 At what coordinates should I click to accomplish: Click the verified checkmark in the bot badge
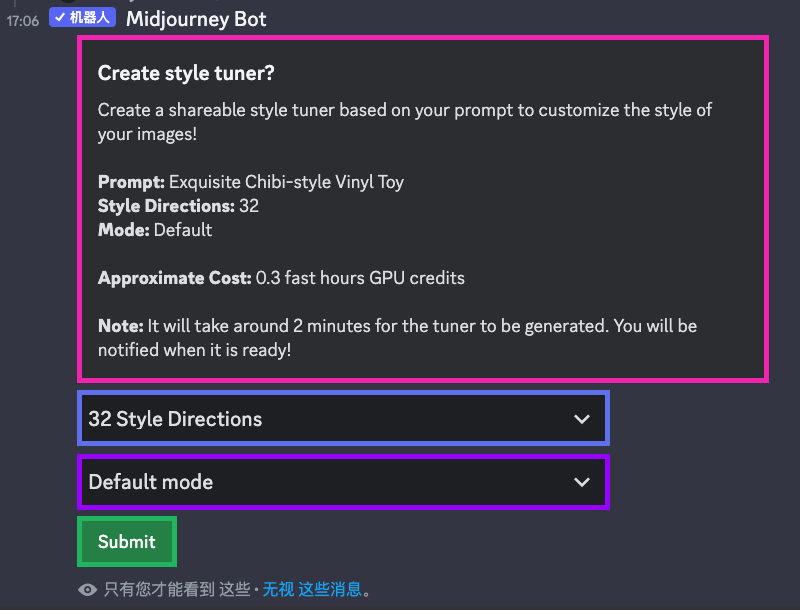60,19
